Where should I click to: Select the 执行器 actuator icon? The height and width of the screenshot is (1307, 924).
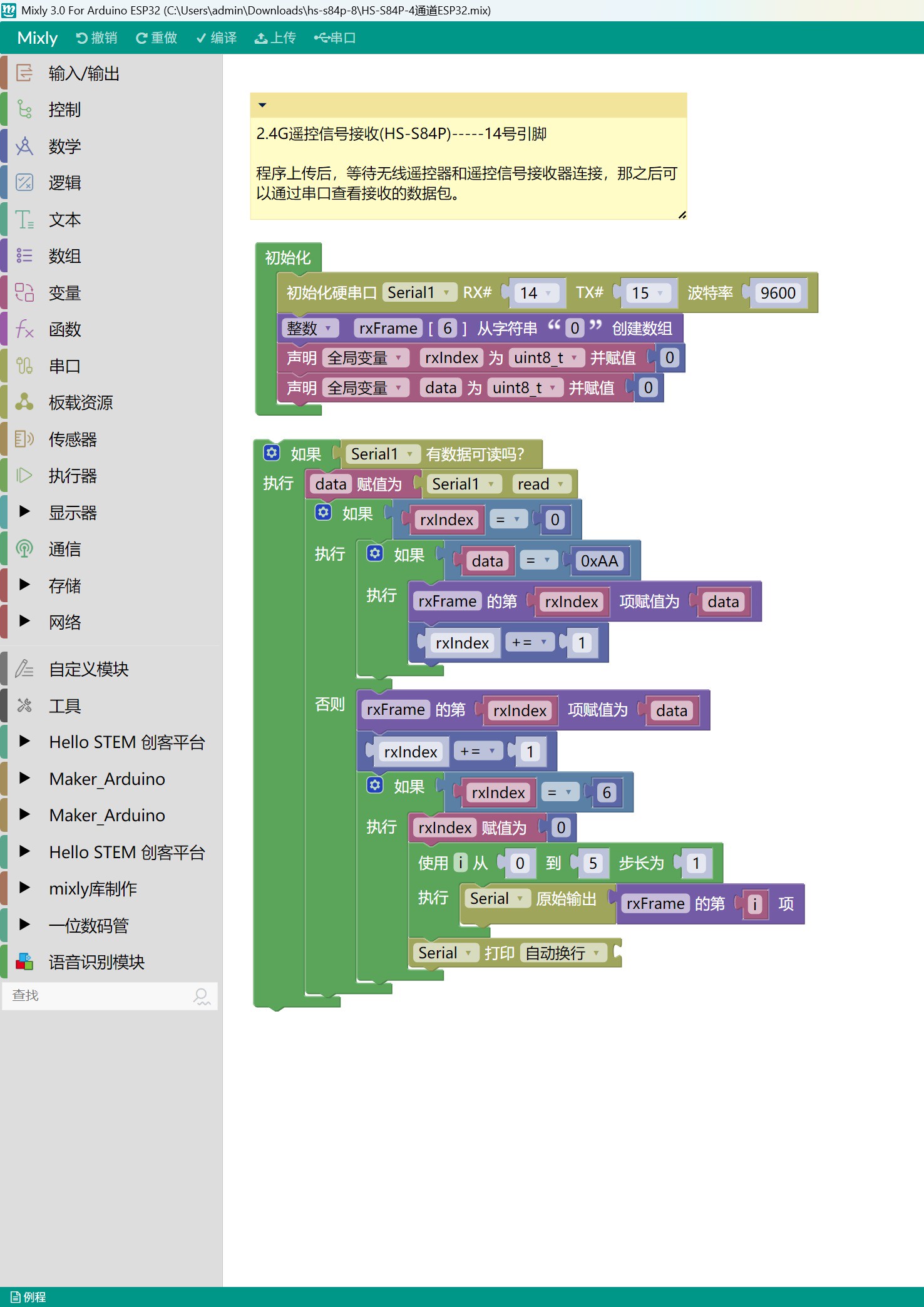(x=24, y=476)
